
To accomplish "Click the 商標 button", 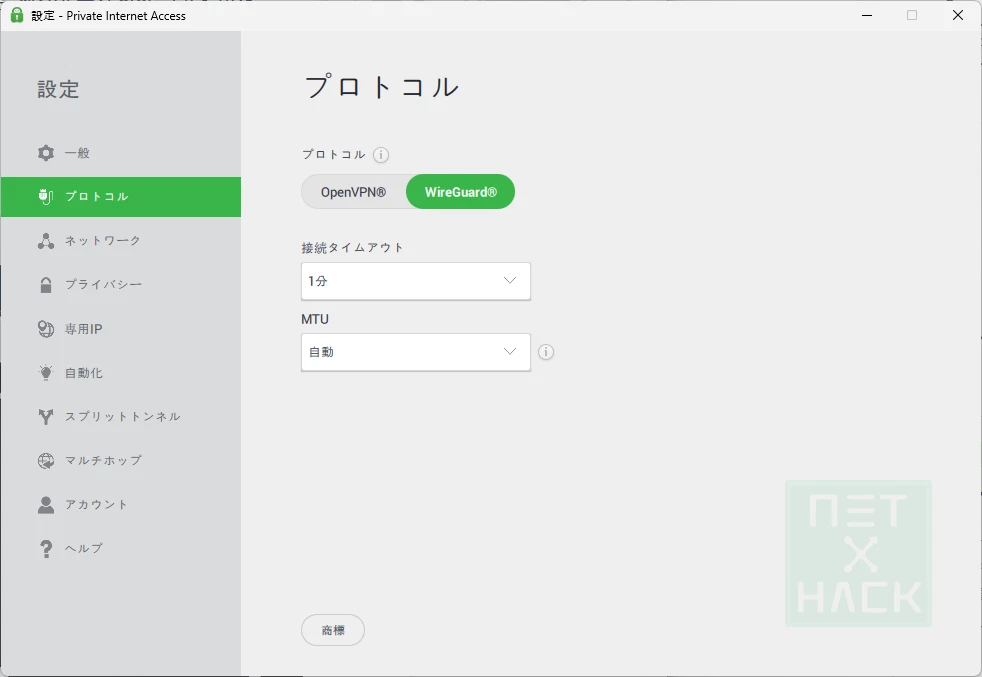I will pos(333,630).
